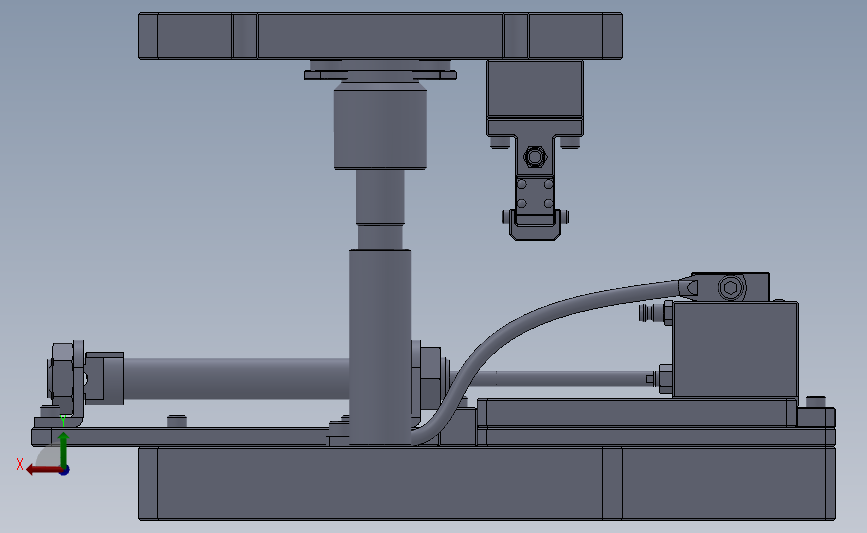Click the hex socket screw on the hose clamp
The image size is (867, 533).
click(730, 288)
